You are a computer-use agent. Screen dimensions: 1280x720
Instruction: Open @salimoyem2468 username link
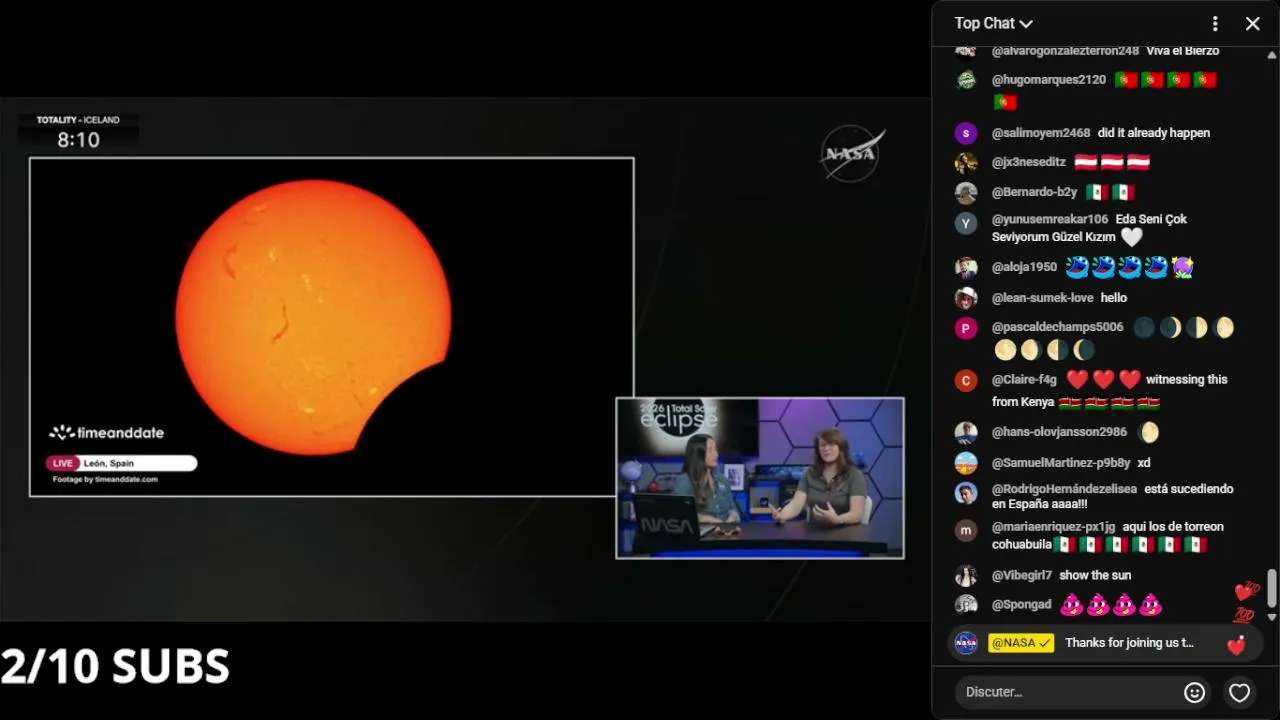1041,133
